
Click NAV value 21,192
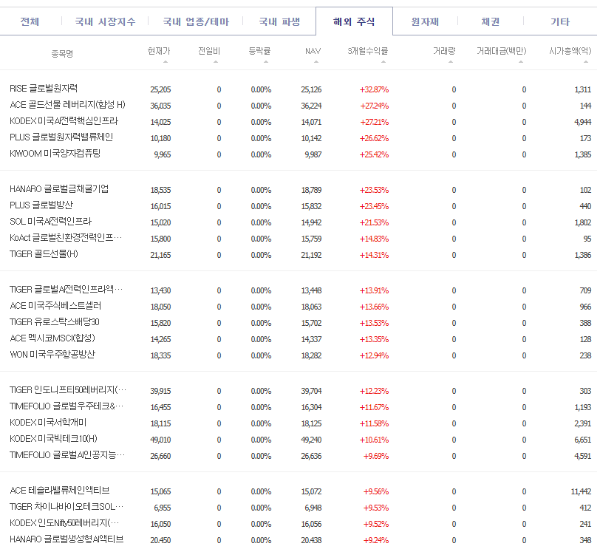point(311,255)
